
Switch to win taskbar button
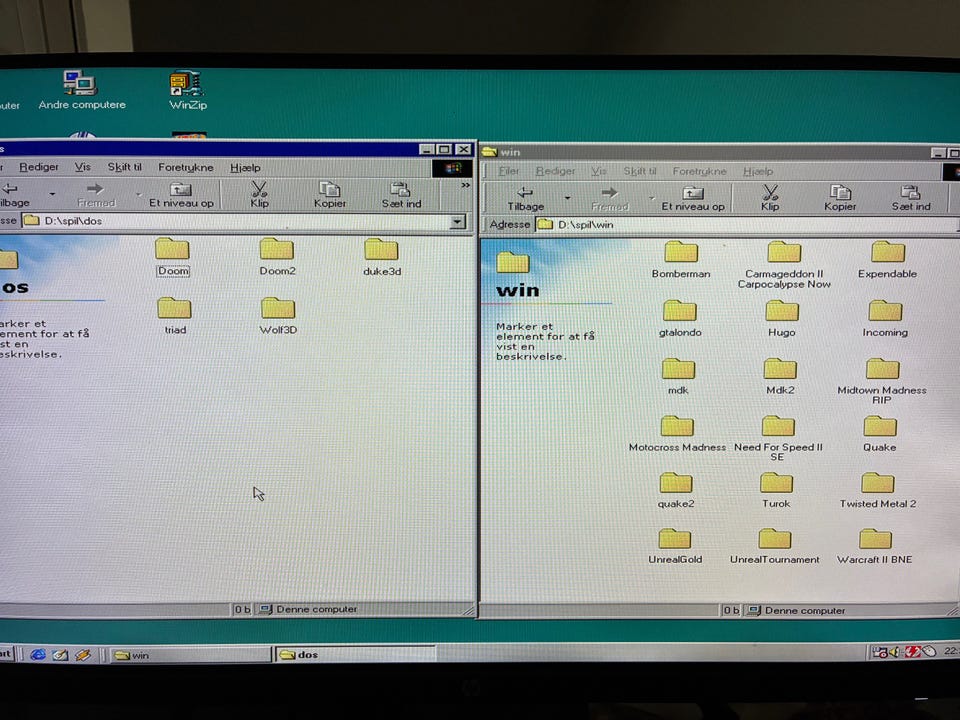coord(190,654)
